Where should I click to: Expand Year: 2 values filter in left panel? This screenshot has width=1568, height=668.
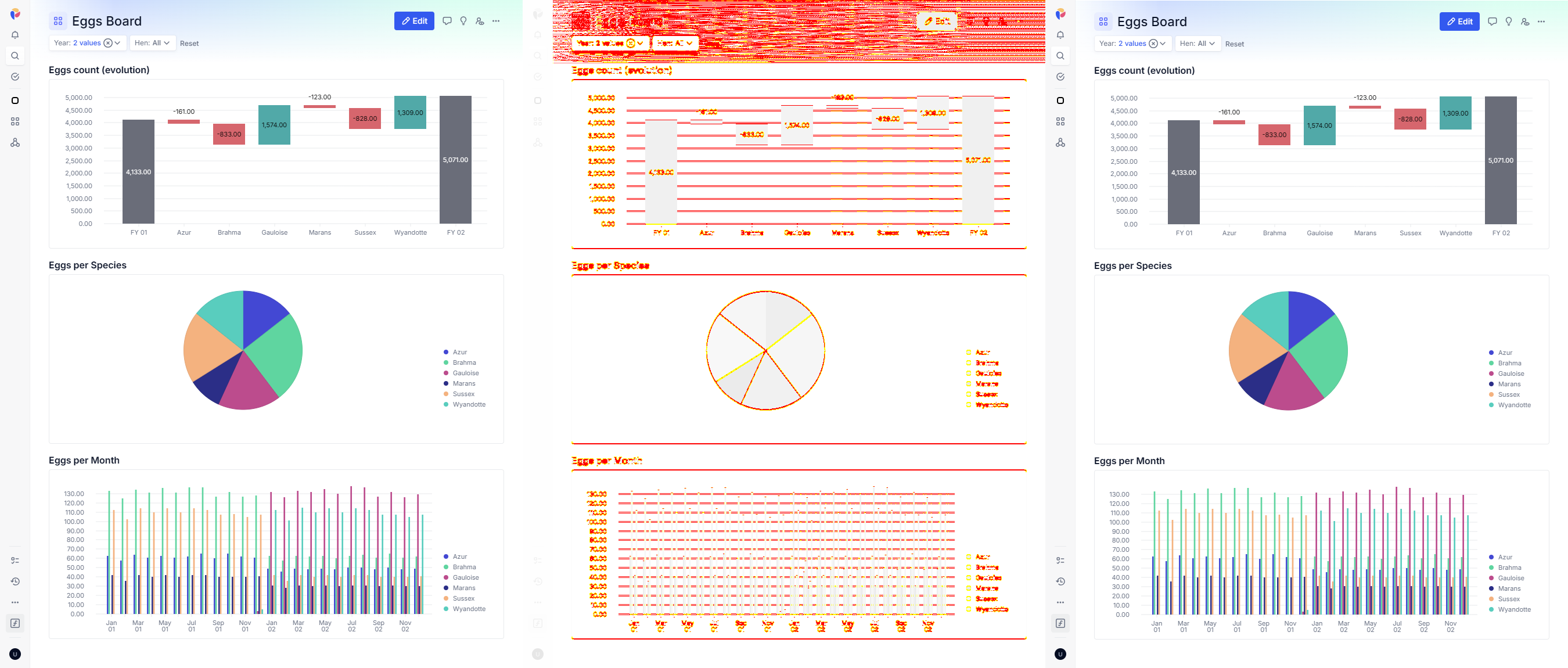pyautogui.click(x=88, y=43)
